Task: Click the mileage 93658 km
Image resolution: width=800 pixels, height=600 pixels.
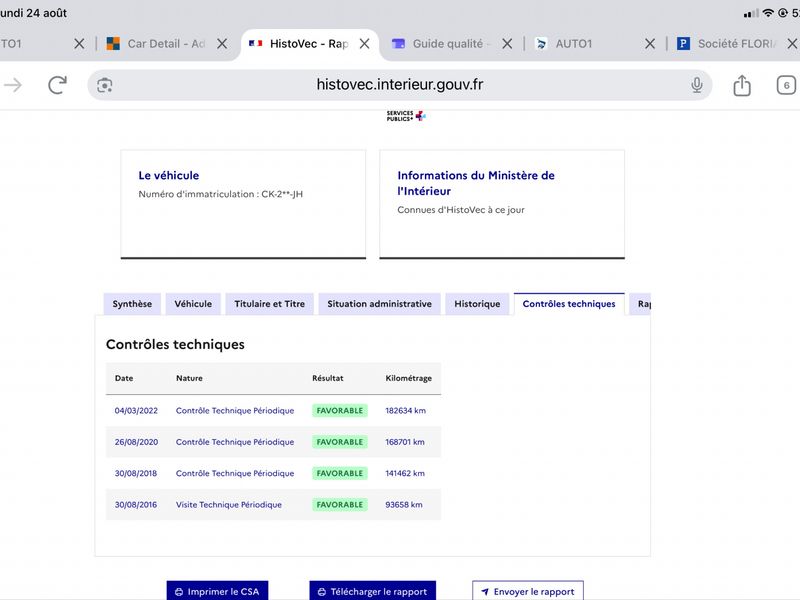Action: [x=404, y=505]
